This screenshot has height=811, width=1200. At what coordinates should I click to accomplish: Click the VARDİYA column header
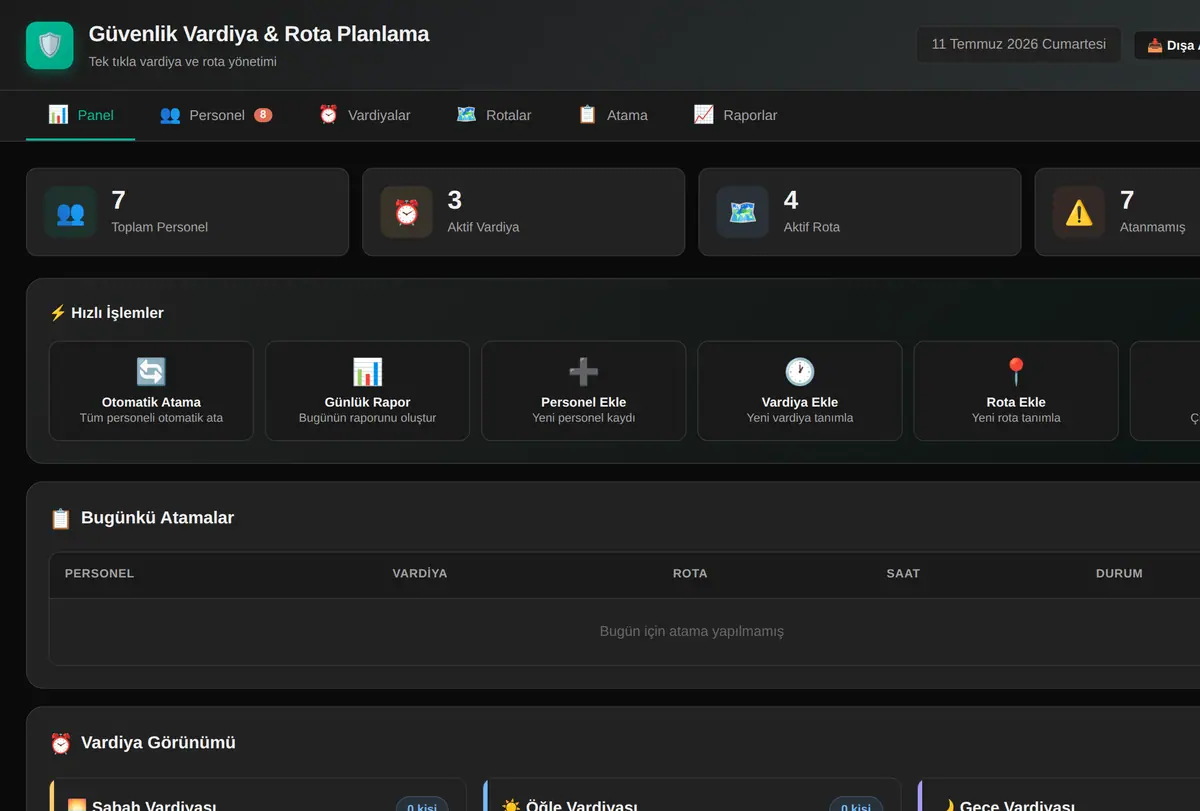pos(419,574)
